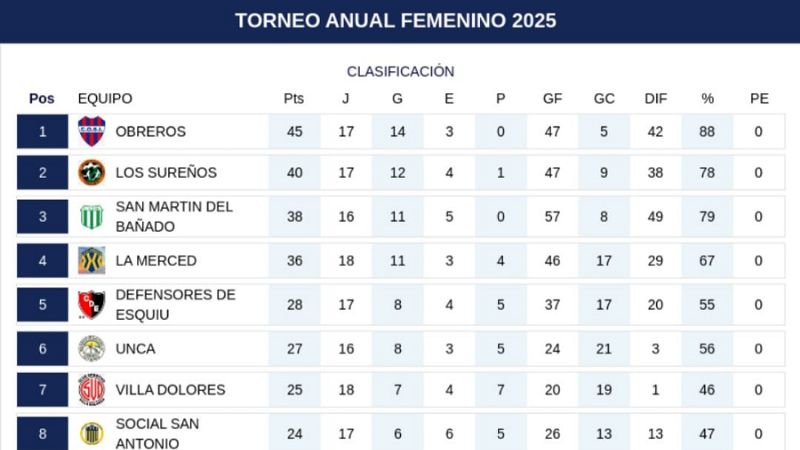Click the La Merced team crest icon
This screenshot has width=800, height=450.
(92, 260)
